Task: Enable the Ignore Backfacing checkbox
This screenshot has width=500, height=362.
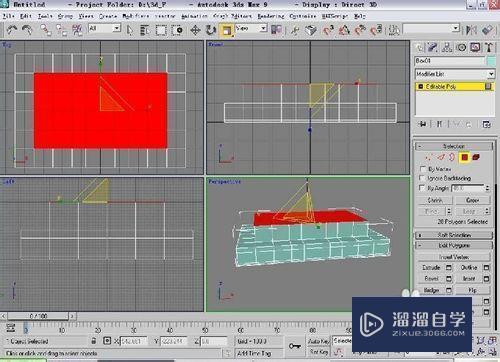Action: pos(423,178)
